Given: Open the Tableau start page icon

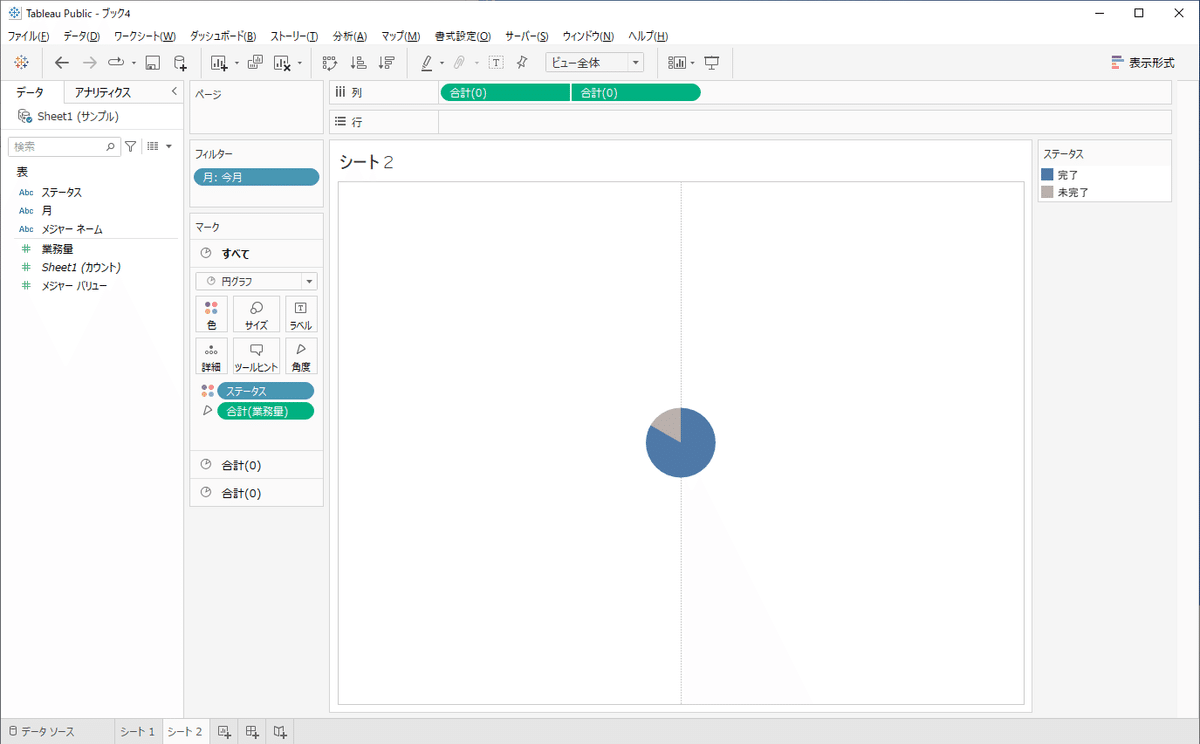Looking at the screenshot, I should click(21, 62).
